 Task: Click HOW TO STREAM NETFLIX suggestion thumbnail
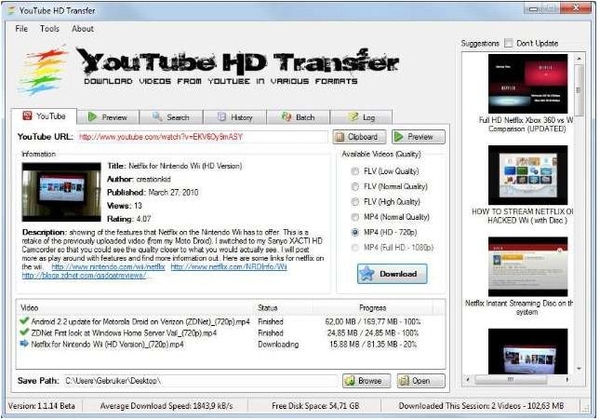pos(528,175)
